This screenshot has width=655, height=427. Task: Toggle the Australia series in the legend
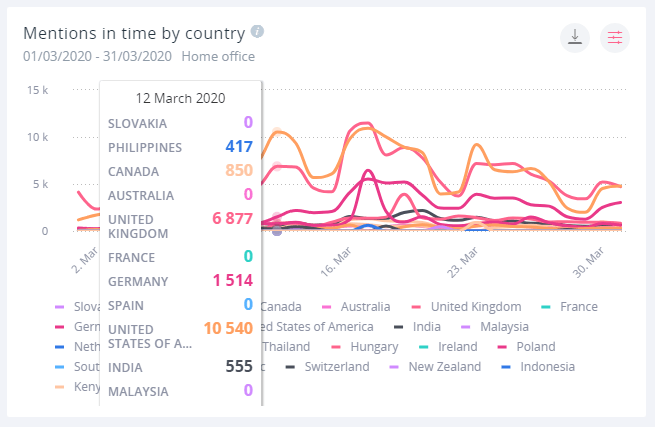coord(364,307)
